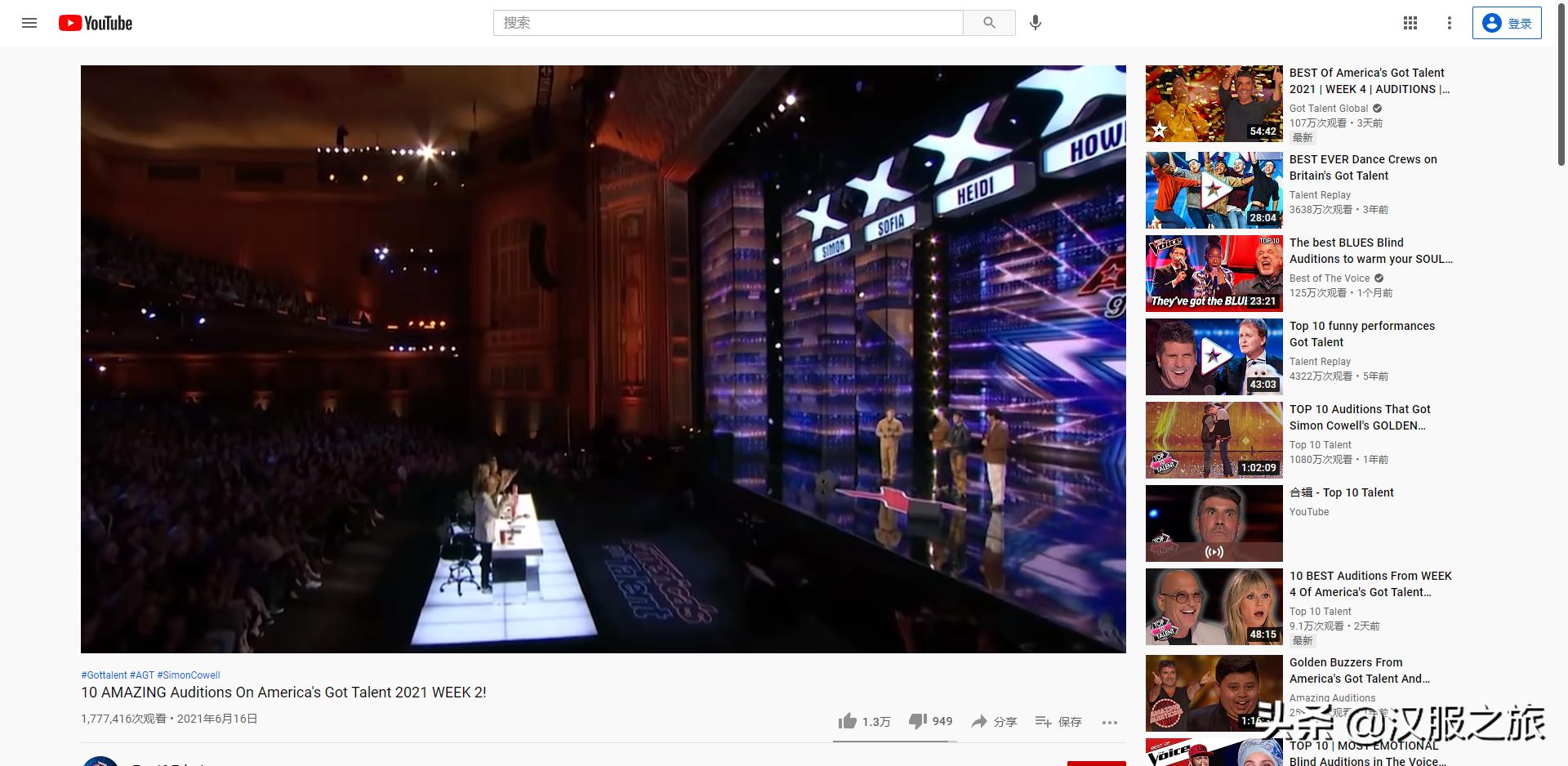Open the #SimonCowell hashtag link
1568x766 pixels.
pyautogui.click(x=189, y=675)
